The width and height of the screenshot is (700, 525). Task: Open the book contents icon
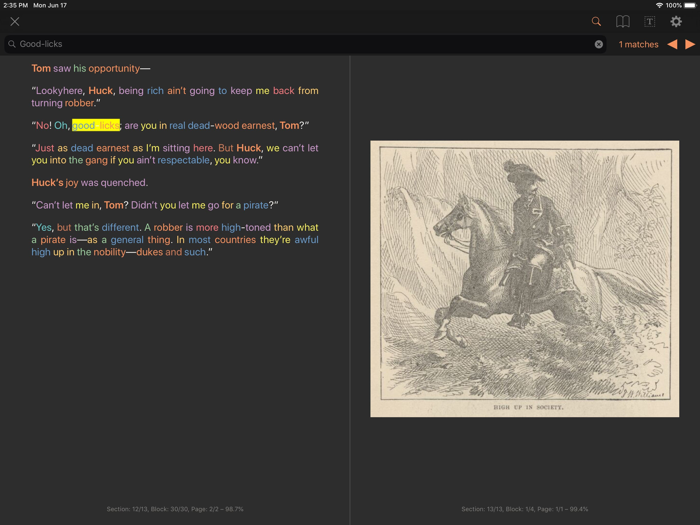tap(623, 21)
